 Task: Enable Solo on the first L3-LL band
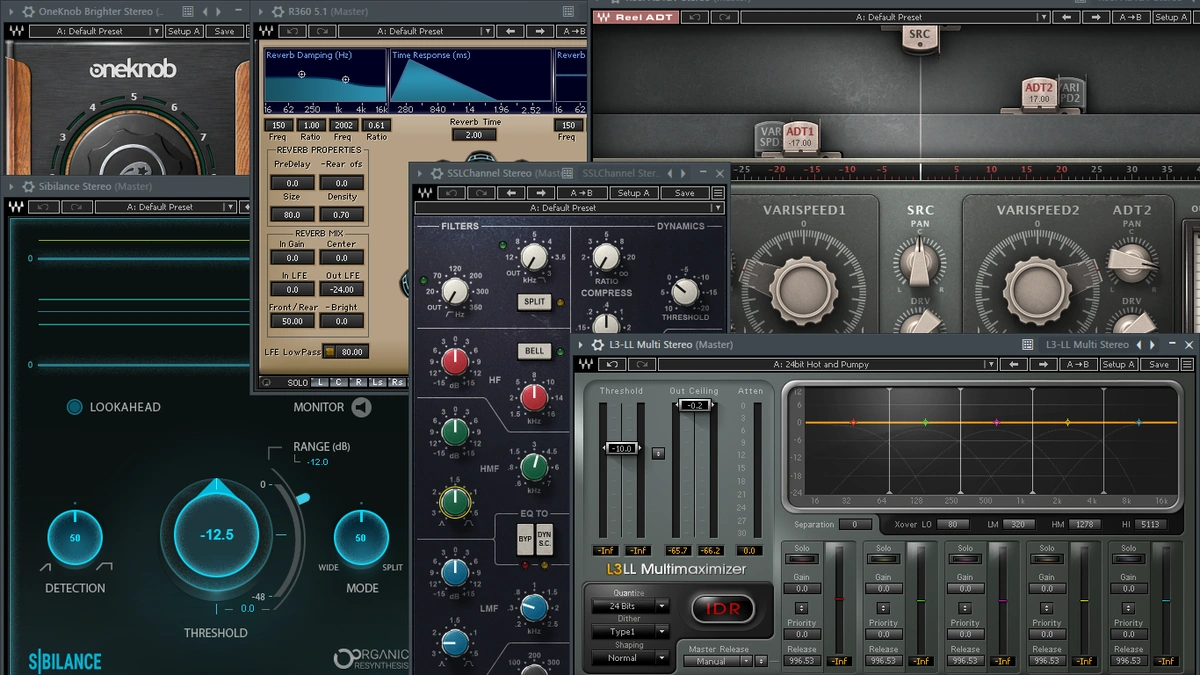pos(801,559)
